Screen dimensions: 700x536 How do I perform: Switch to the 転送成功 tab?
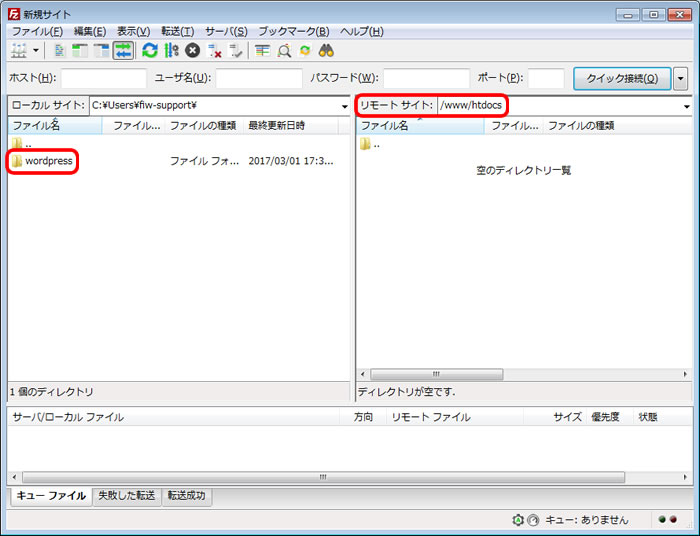coord(187,495)
